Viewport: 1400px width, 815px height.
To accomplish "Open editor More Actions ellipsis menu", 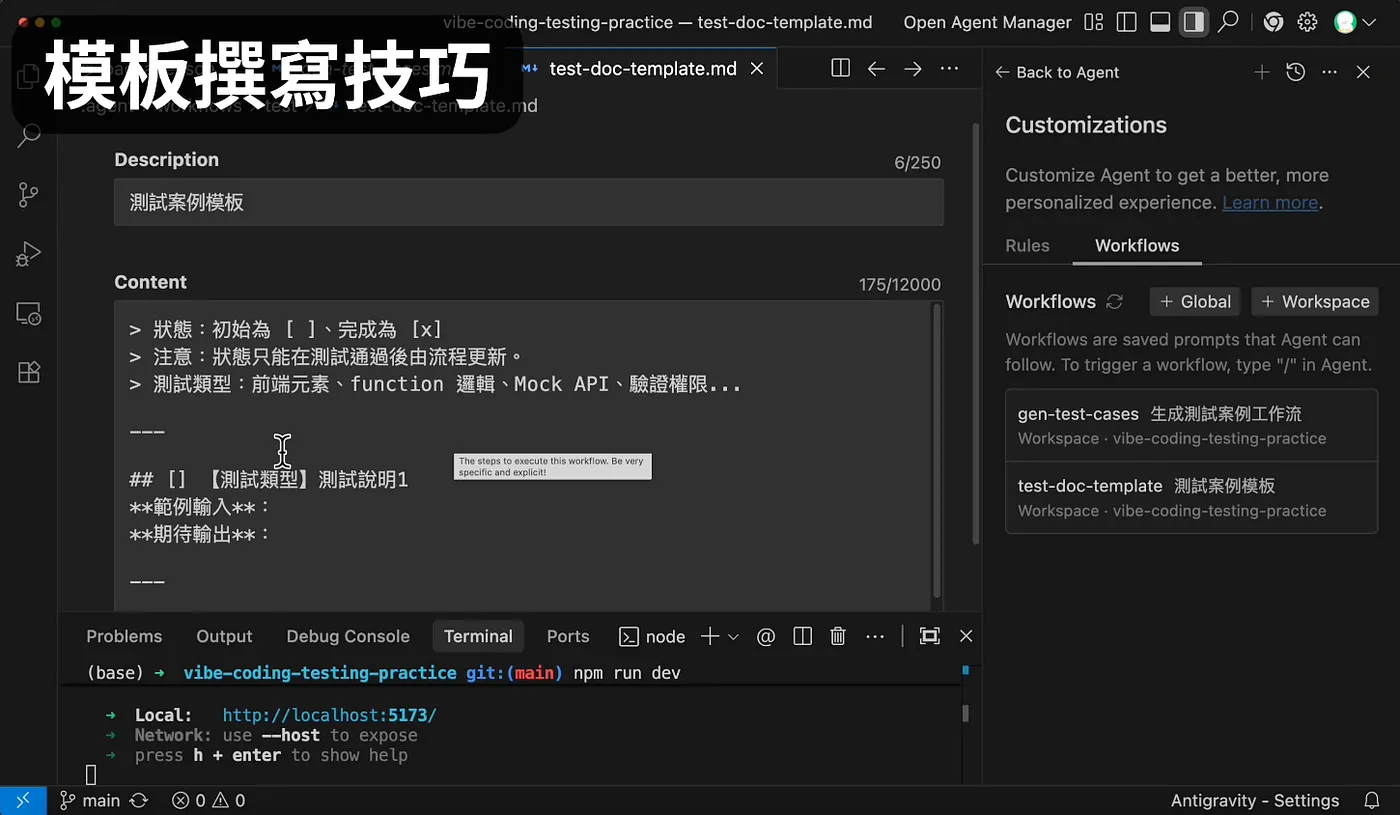I will click(x=950, y=68).
